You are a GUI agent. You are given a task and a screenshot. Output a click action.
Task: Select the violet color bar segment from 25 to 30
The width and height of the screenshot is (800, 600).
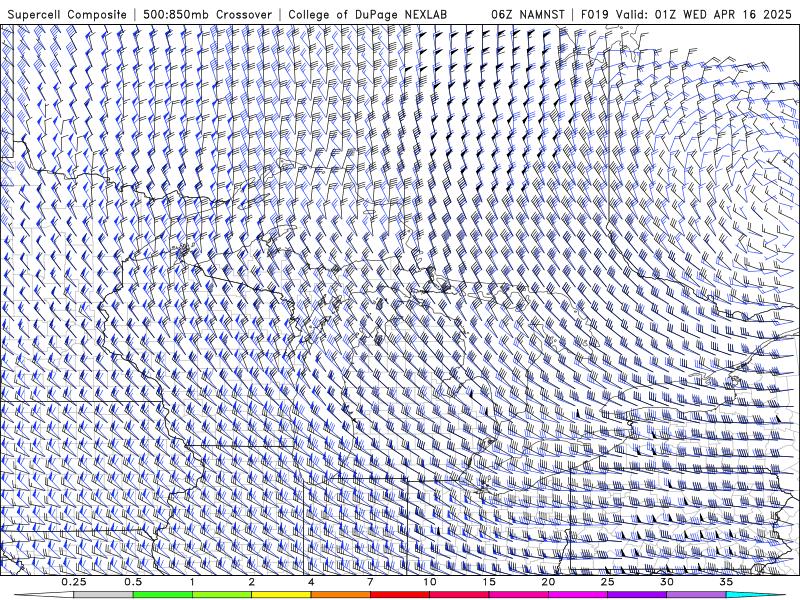[x=637, y=595]
